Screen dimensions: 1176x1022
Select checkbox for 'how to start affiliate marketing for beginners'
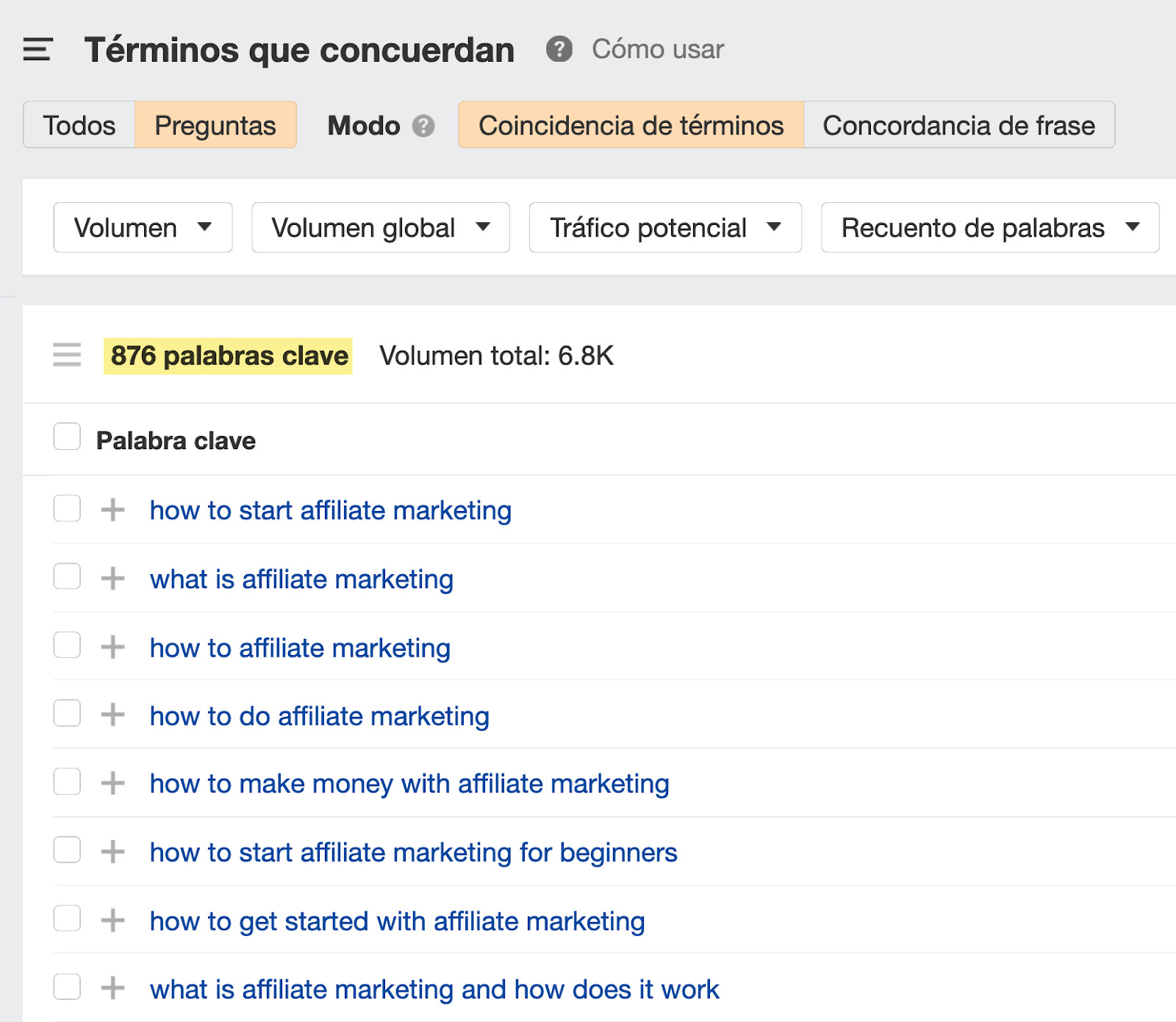coord(67,850)
